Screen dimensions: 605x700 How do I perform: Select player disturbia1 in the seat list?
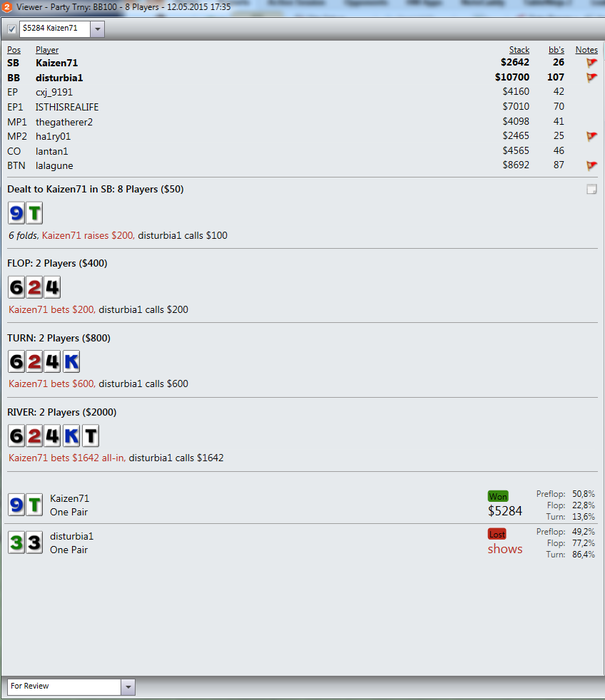tap(59, 78)
